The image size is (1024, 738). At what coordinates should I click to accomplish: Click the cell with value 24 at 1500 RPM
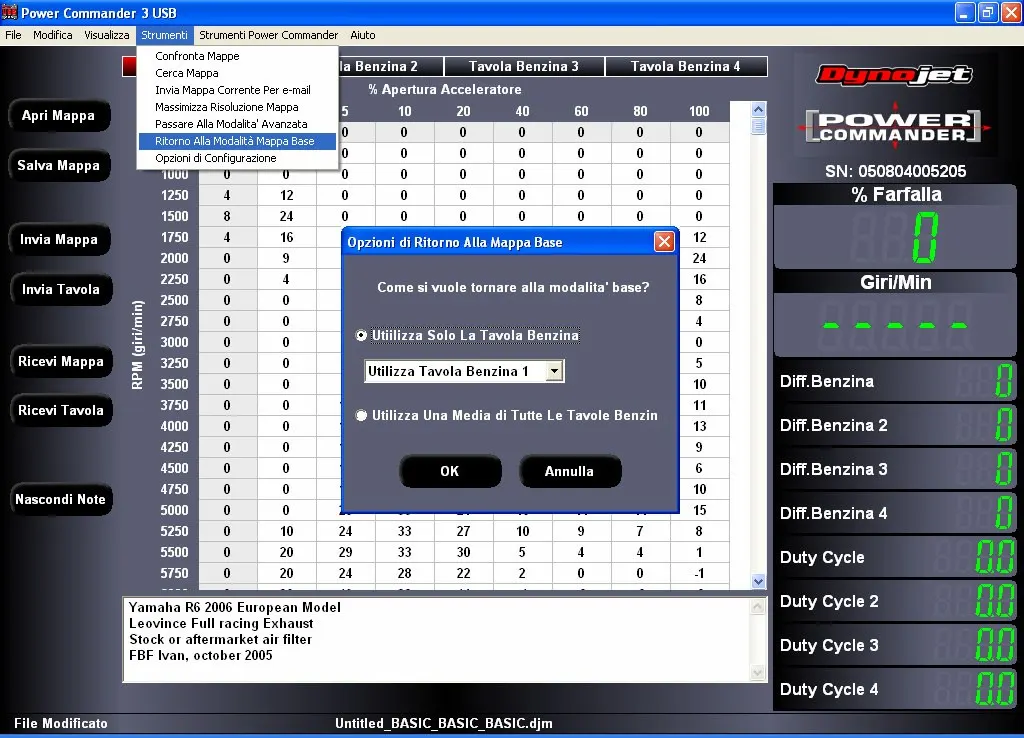tap(287, 216)
